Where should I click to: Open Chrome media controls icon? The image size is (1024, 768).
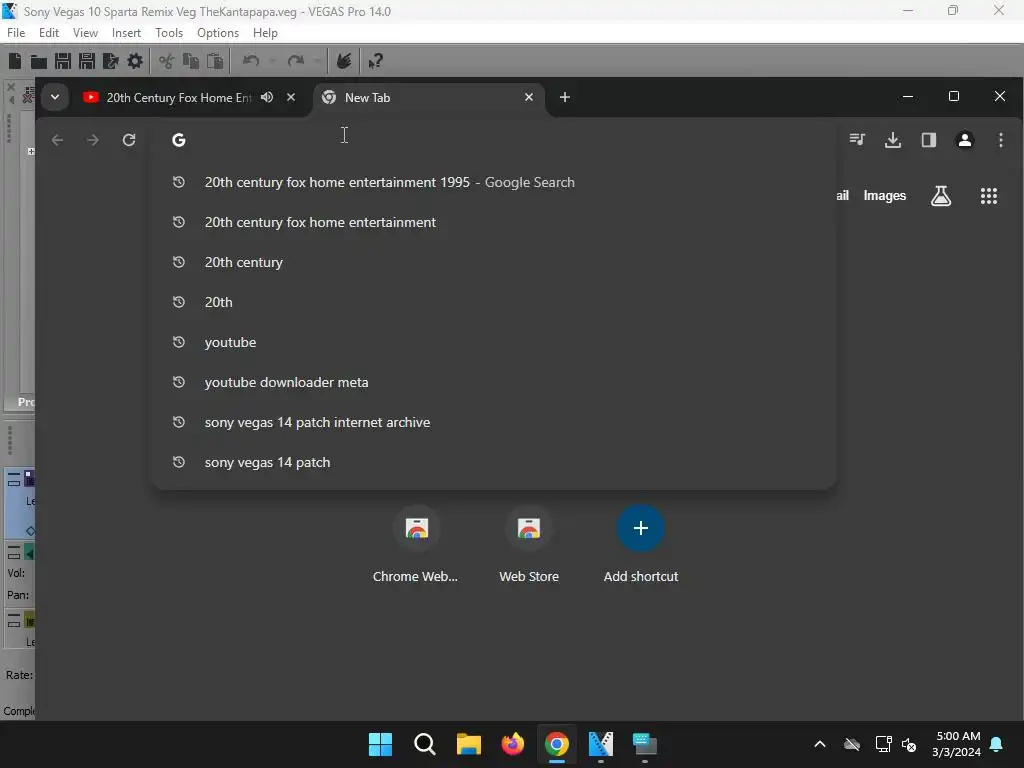point(857,140)
